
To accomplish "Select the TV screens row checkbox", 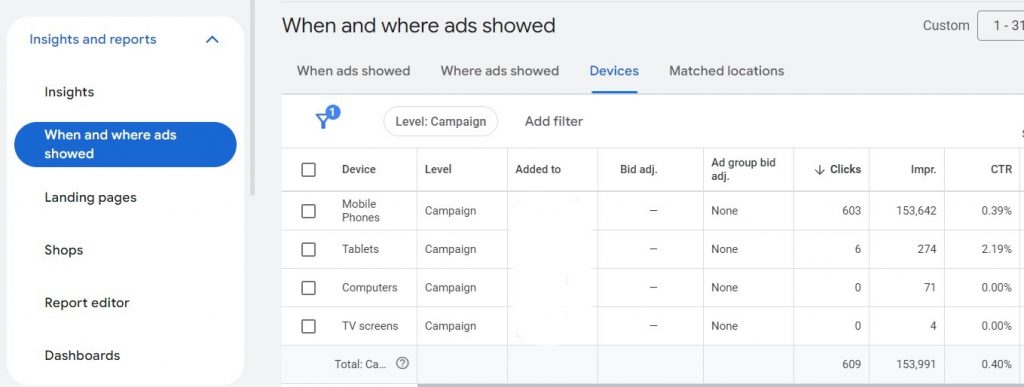I will pyautogui.click(x=308, y=326).
